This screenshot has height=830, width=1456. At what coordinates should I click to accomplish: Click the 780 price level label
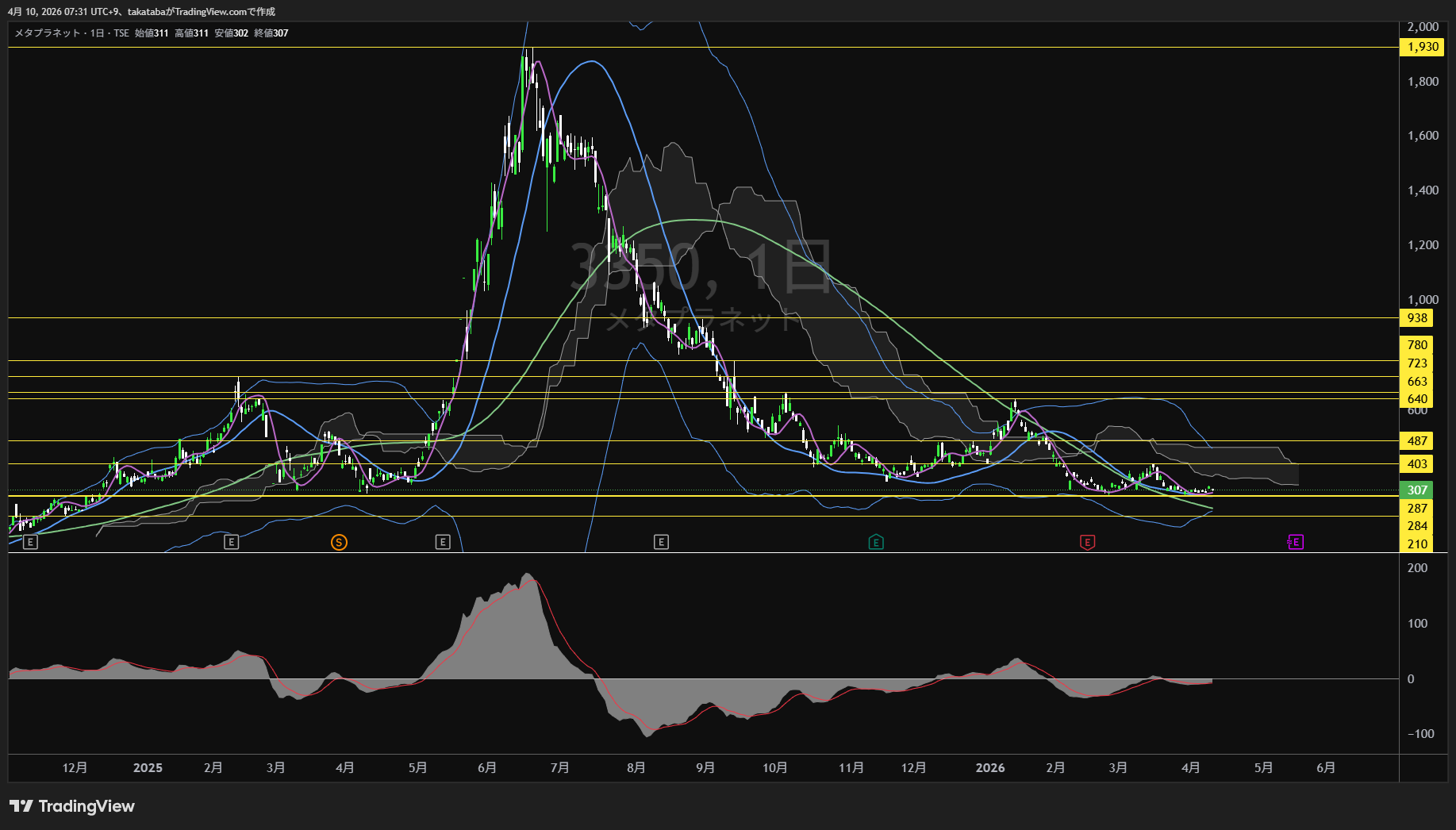pos(1417,345)
